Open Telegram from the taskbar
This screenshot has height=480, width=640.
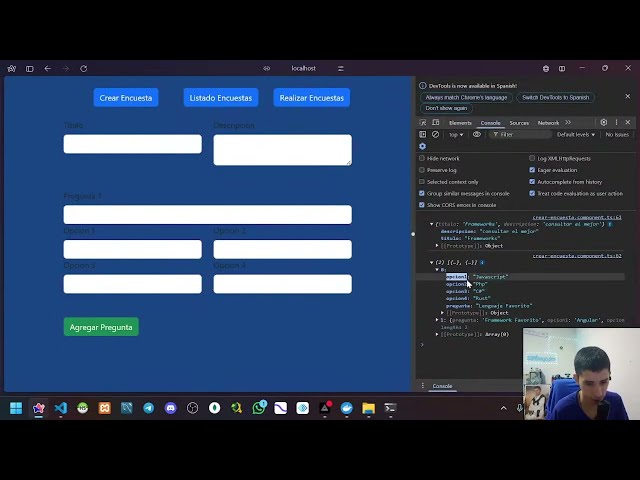(x=149, y=408)
